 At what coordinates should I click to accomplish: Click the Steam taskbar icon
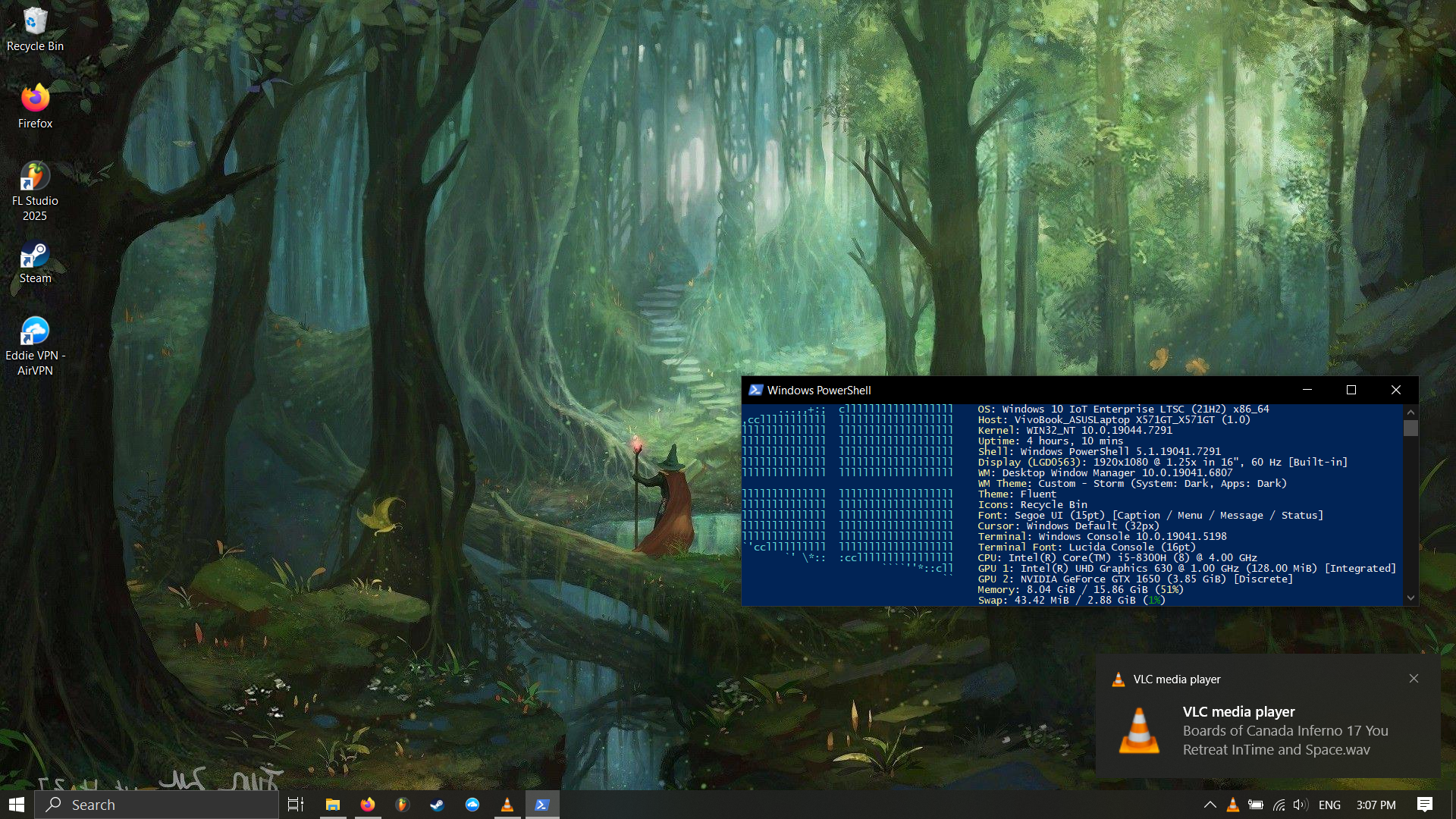click(x=438, y=805)
